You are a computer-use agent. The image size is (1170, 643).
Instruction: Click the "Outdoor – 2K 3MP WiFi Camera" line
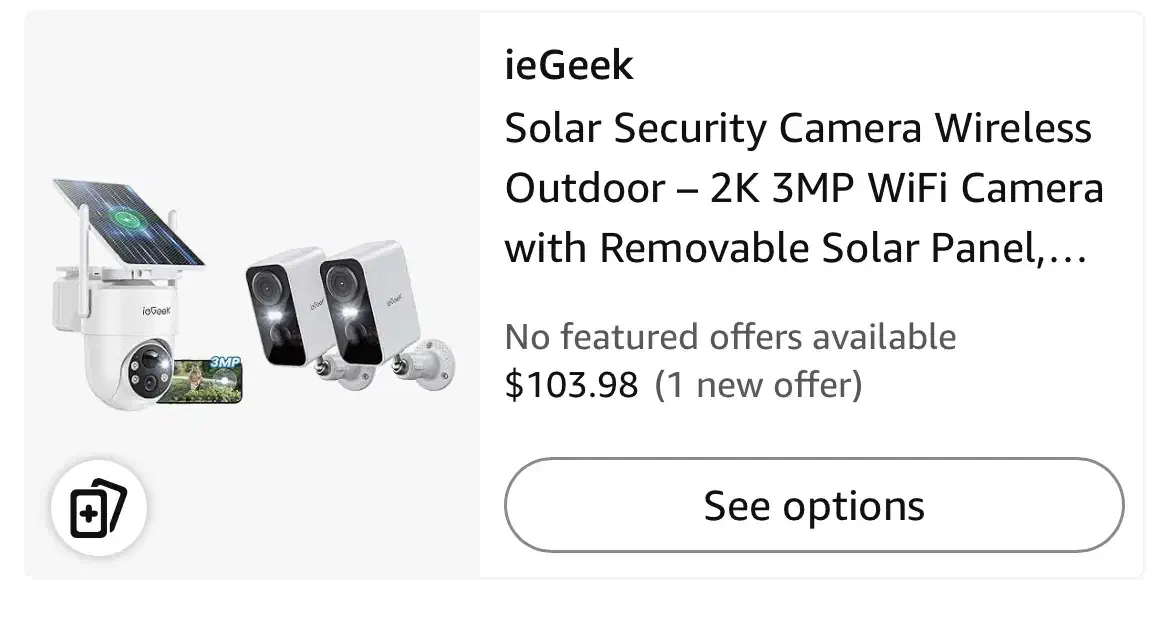click(803, 189)
